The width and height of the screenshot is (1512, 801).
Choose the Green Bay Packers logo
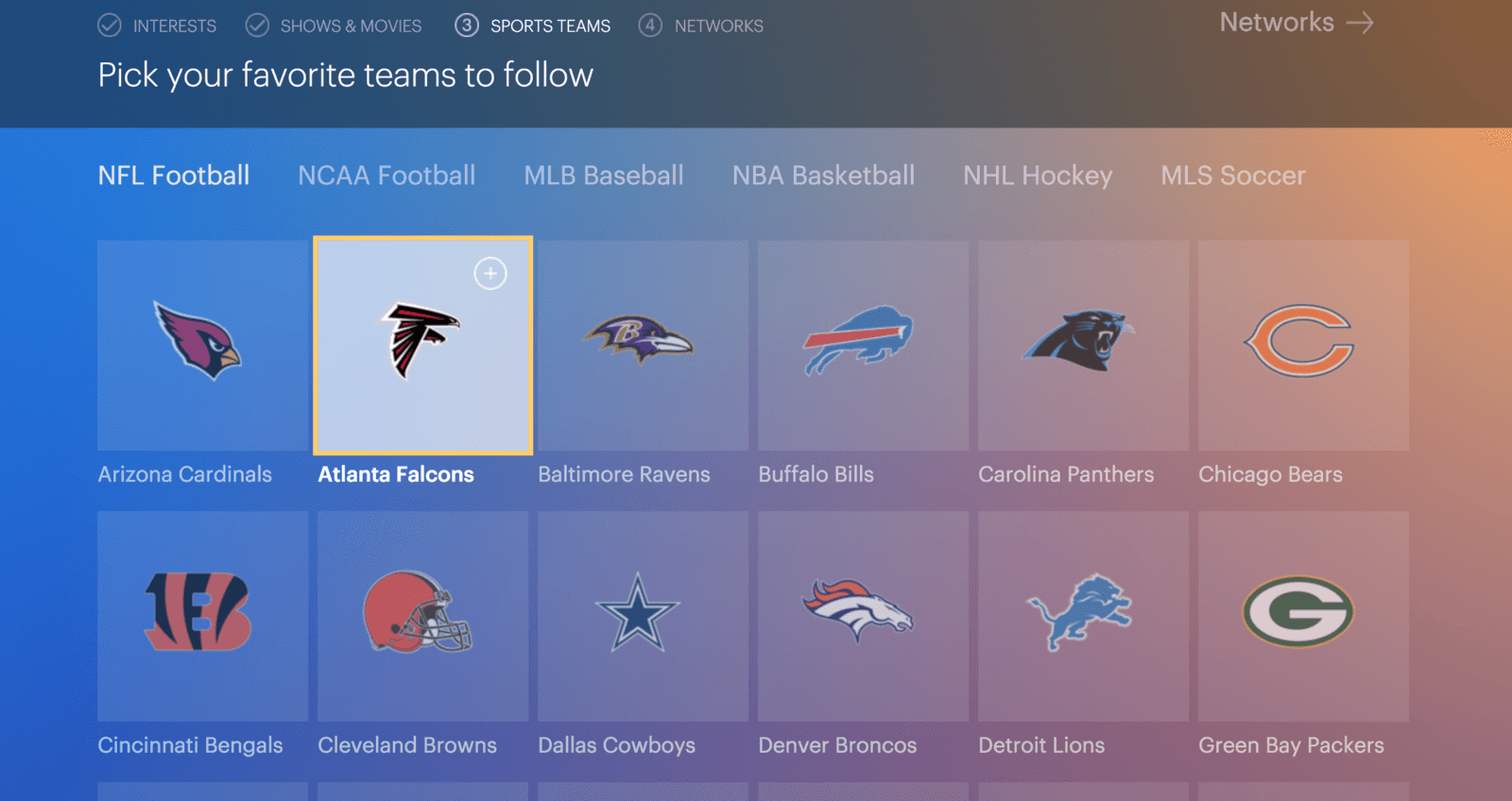1297,612
